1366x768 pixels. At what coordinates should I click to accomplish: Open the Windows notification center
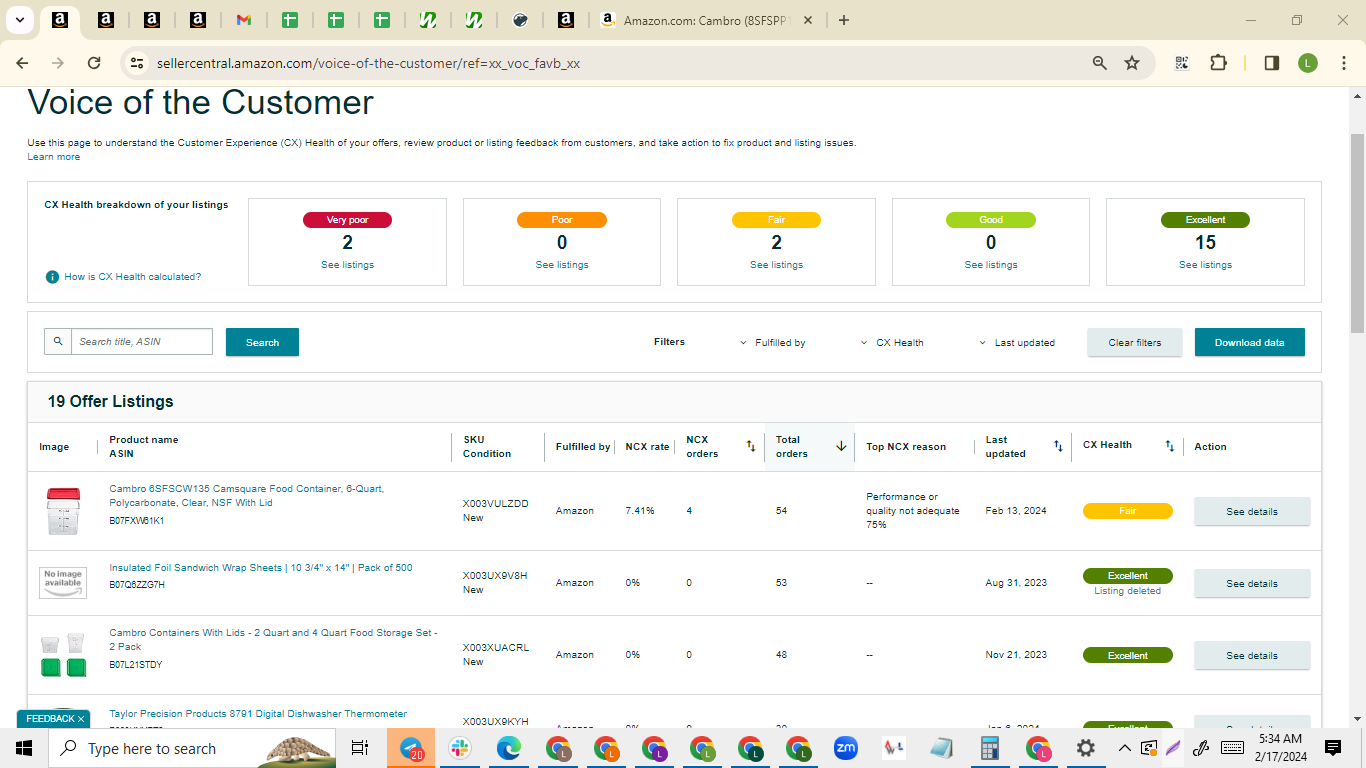tap(1333, 748)
